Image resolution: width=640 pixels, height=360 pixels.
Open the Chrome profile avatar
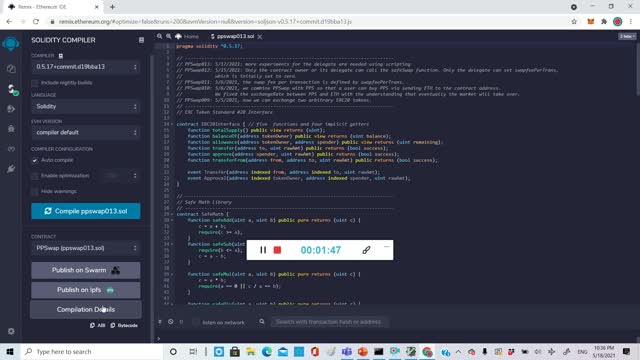pos(618,22)
